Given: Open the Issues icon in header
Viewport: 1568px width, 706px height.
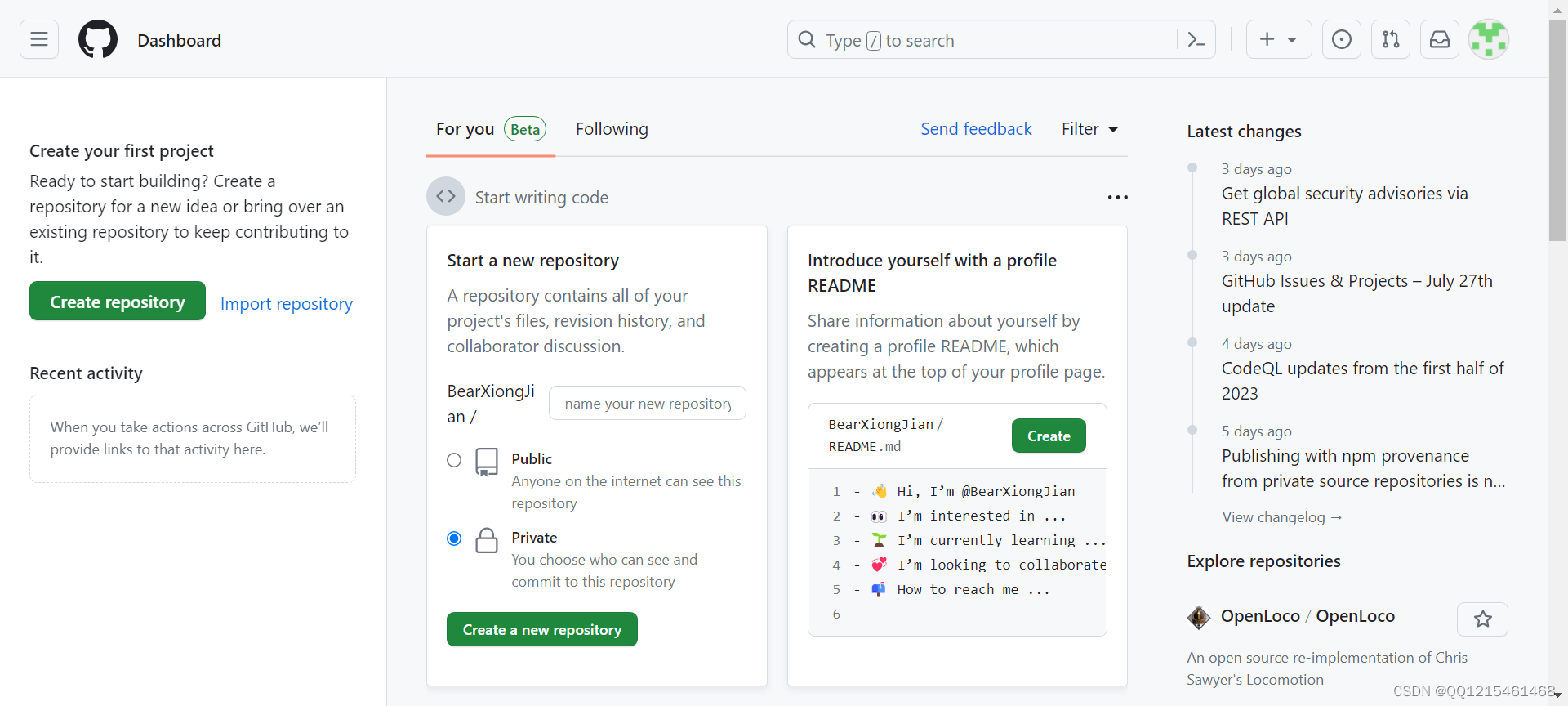Looking at the screenshot, I should [1342, 39].
